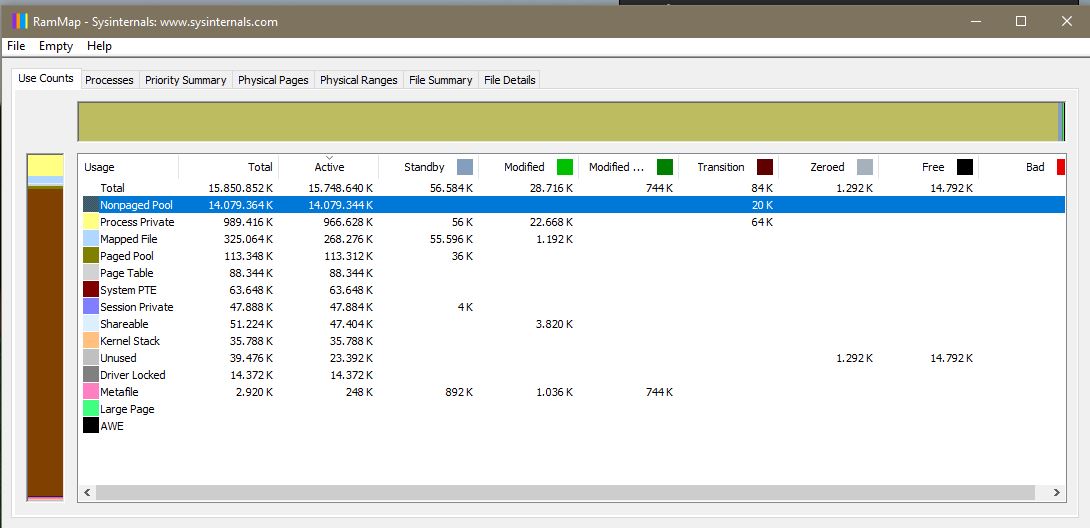Click the yellow Process Private color square
Screen dimensions: 1090x528
coord(91,222)
